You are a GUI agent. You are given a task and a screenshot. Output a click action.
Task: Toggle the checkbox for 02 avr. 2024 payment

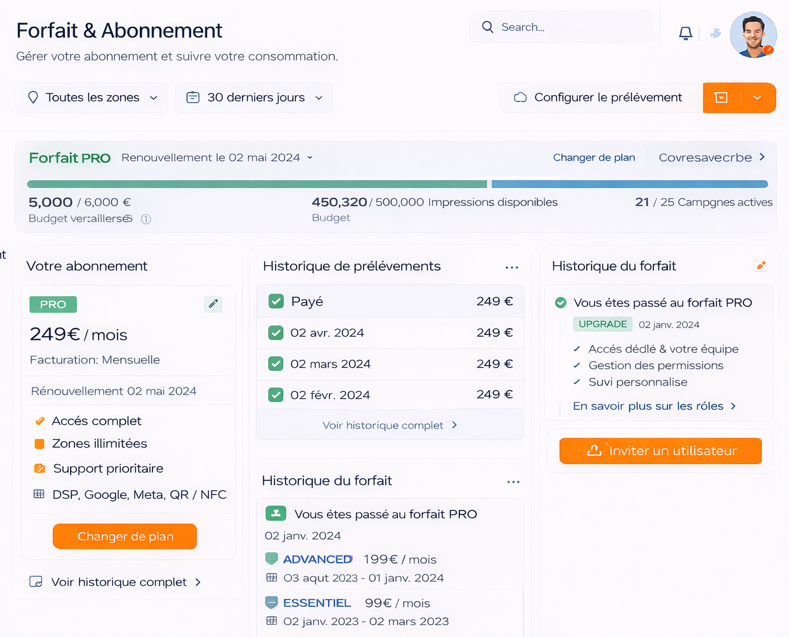[276, 333]
